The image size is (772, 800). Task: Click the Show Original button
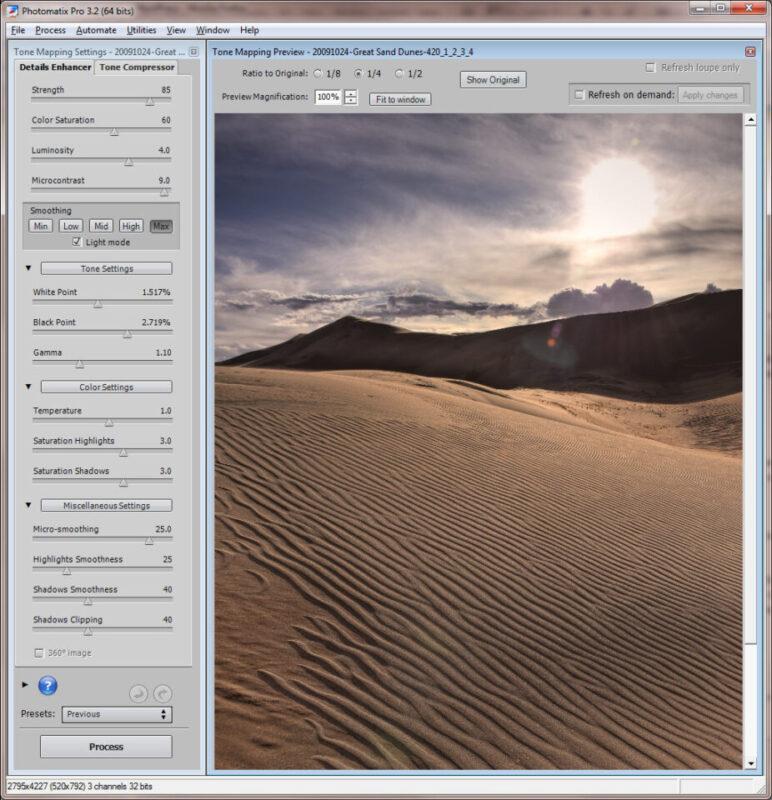click(x=492, y=80)
